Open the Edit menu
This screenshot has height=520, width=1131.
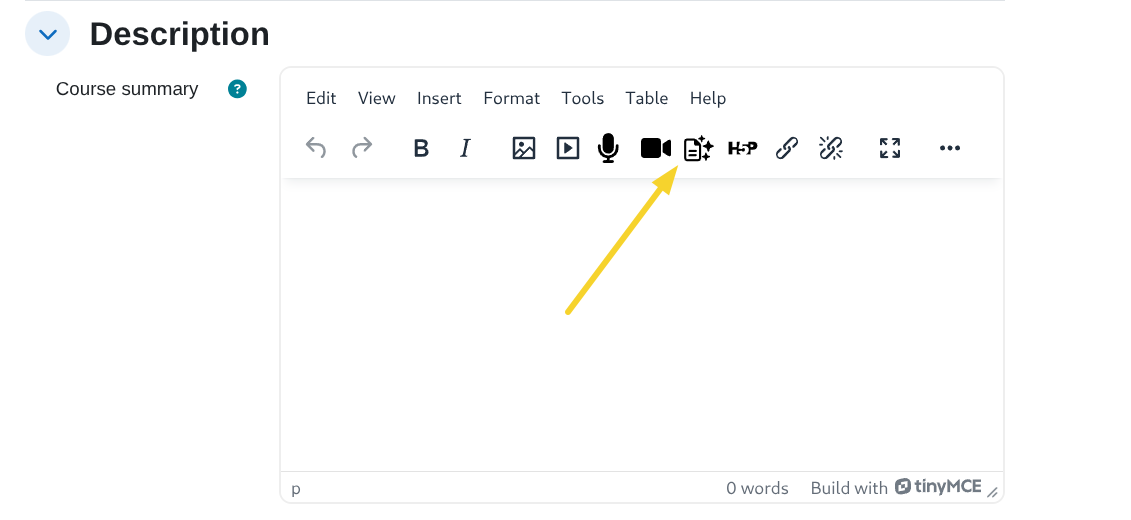(x=321, y=98)
